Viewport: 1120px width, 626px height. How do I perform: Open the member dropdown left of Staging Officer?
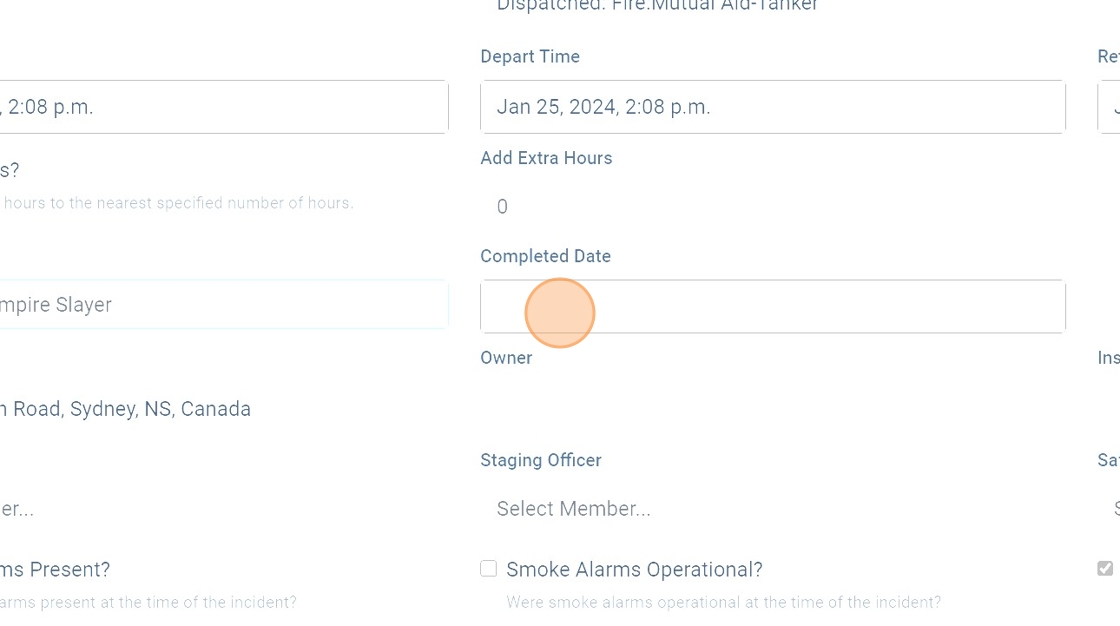pos(200,509)
